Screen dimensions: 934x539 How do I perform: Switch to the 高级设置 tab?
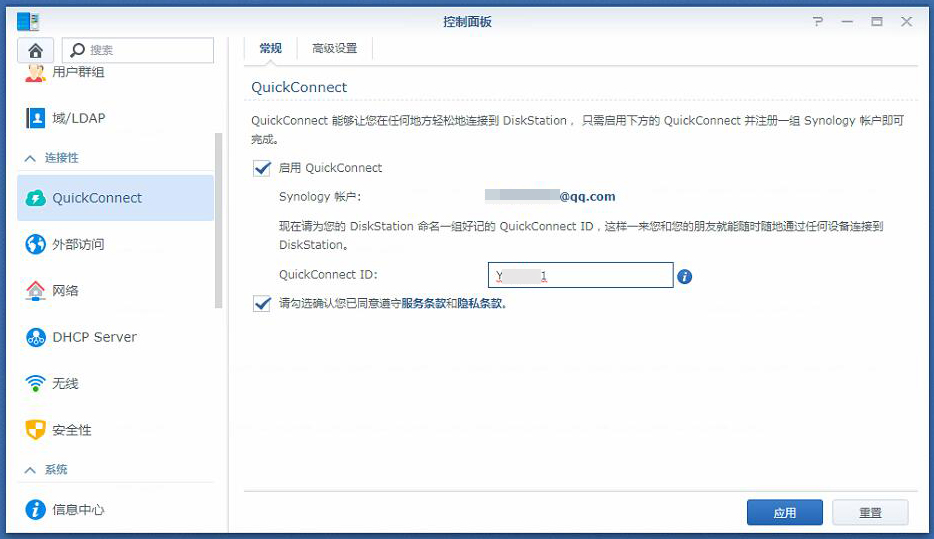click(x=334, y=48)
